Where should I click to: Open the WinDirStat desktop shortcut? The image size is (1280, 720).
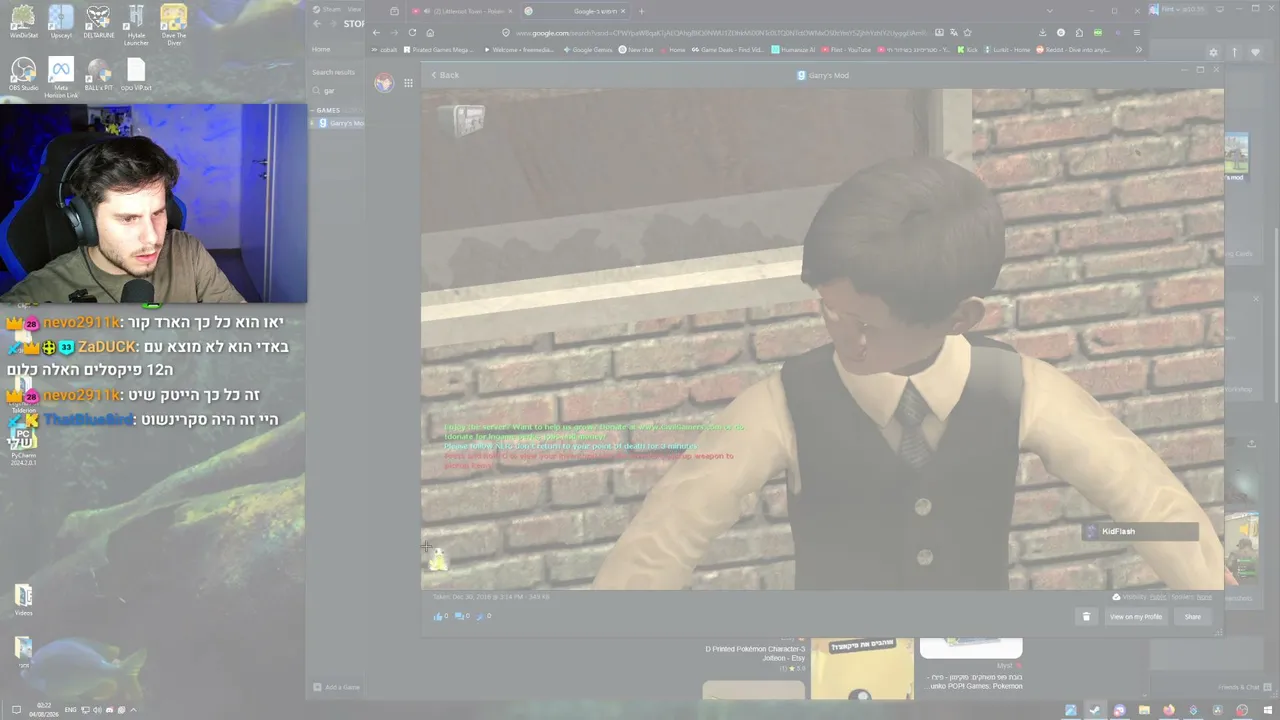coord(23,21)
